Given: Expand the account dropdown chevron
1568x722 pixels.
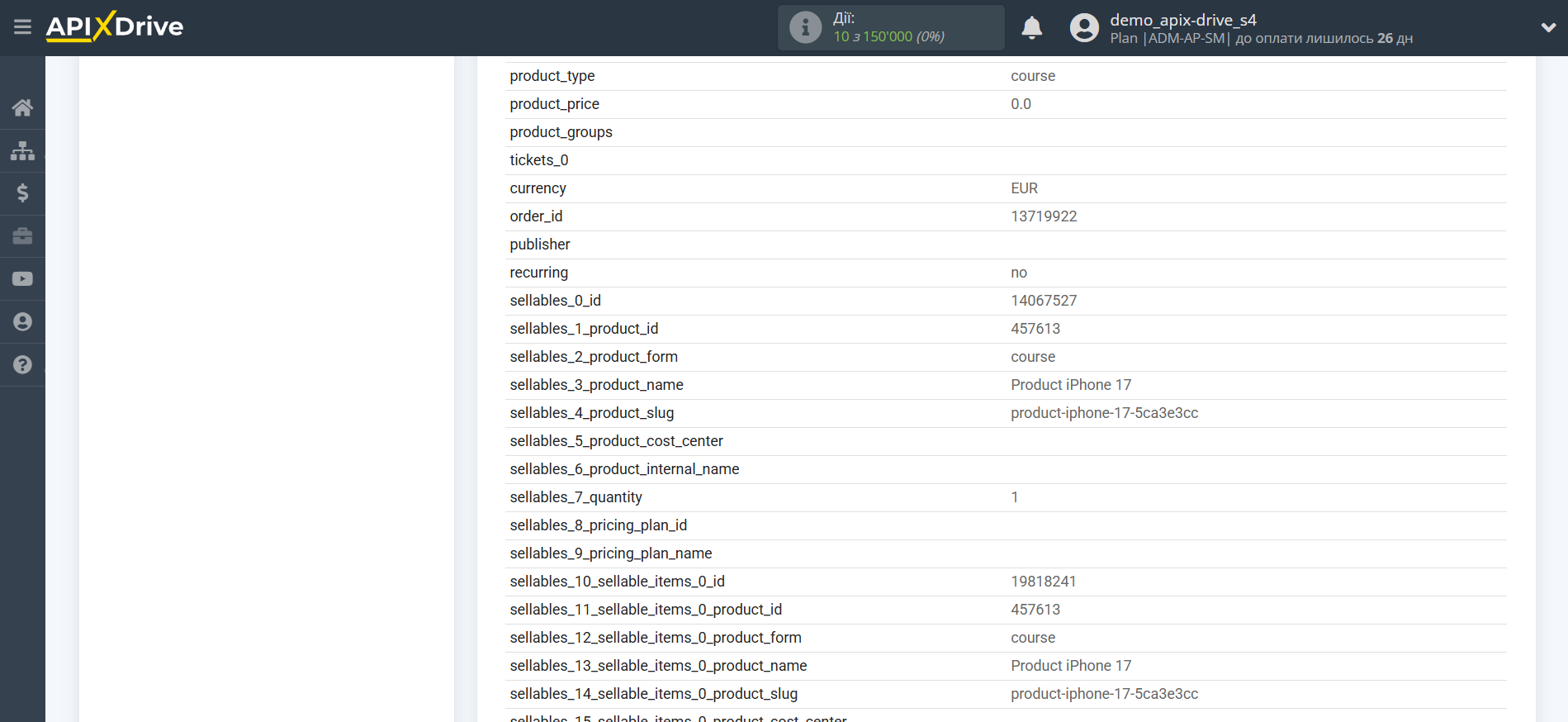Looking at the screenshot, I should (x=1548, y=27).
